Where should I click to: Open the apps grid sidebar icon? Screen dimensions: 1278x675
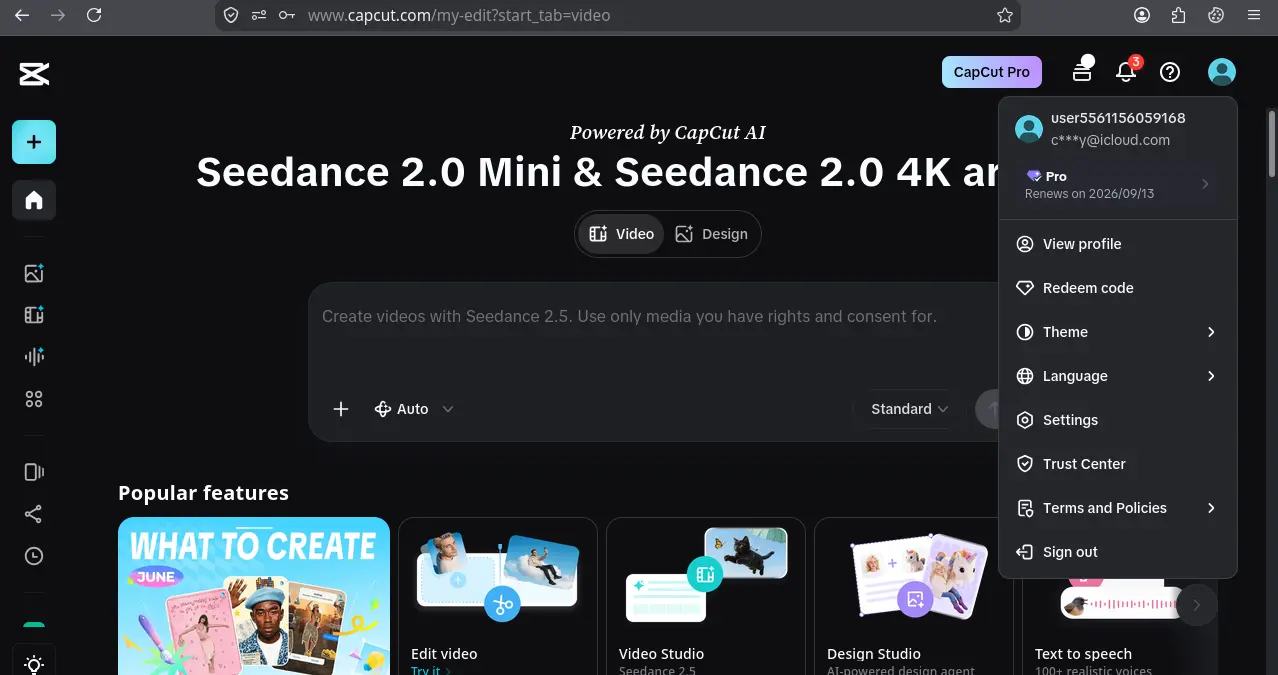point(34,399)
